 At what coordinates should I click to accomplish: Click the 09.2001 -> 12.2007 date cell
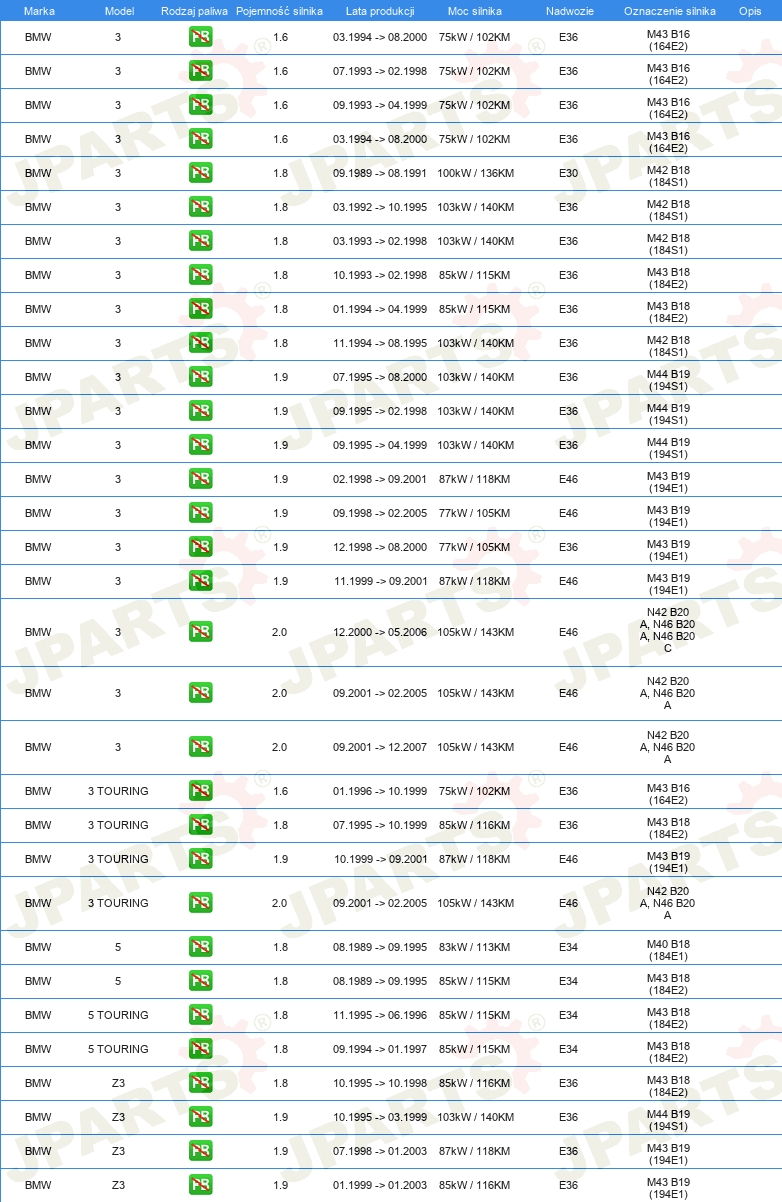pos(380,747)
